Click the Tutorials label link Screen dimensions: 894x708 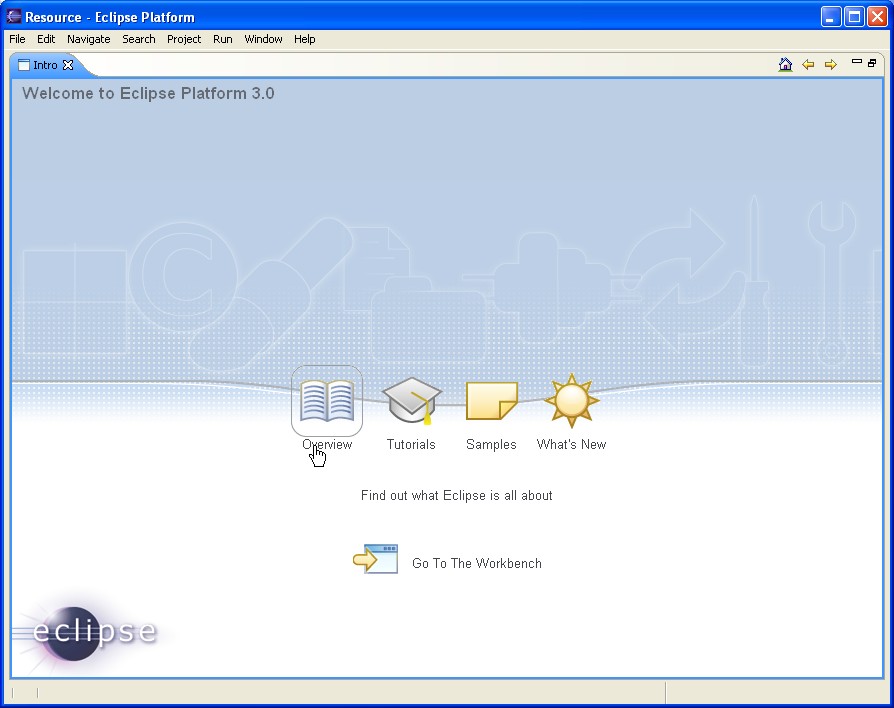click(411, 444)
